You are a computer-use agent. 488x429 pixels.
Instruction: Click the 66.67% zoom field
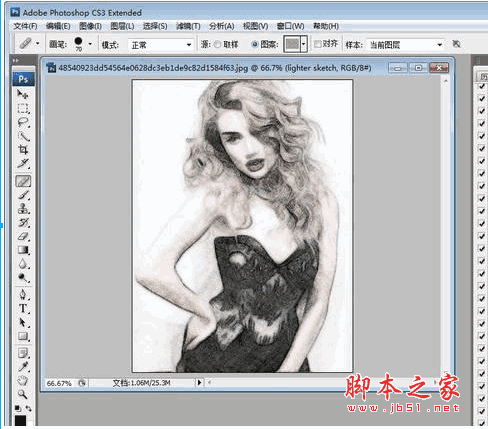59,383
